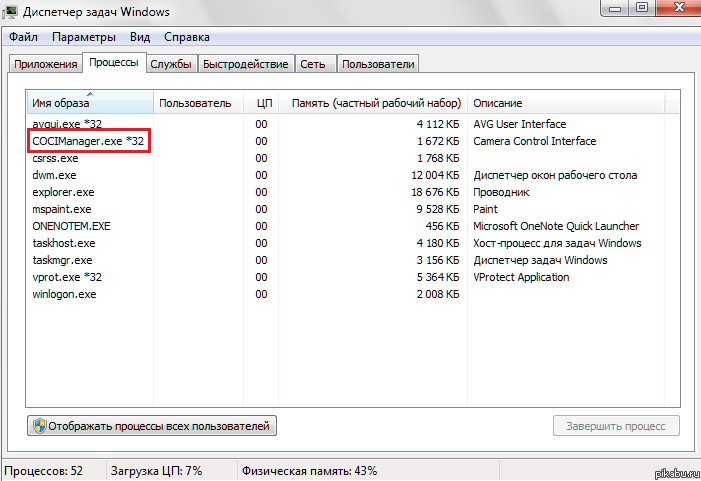Viewport: 701px width, 481px height.
Task: Click the Paint description cell
Action: [486, 209]
